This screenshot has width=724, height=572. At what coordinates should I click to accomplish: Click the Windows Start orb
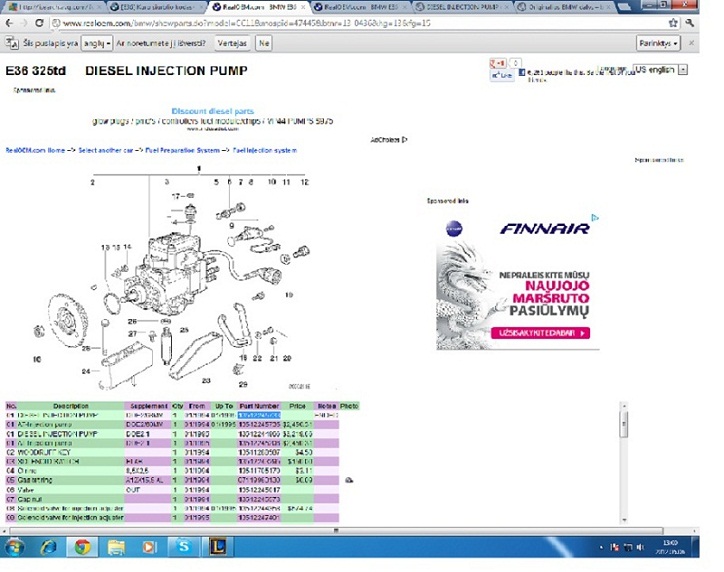point(15,547)
